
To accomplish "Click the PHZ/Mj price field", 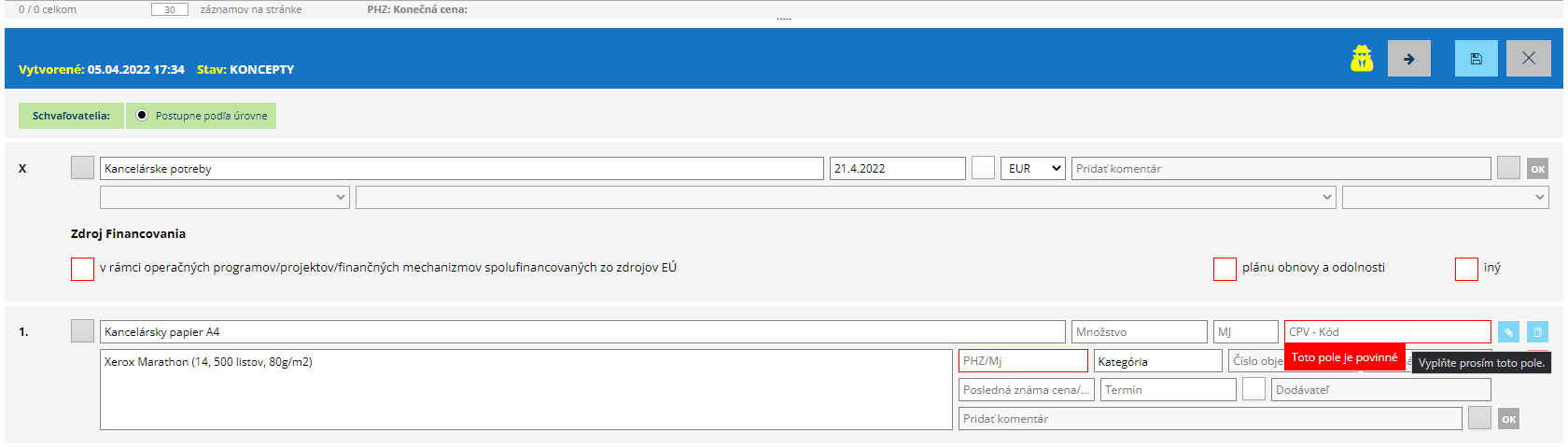I will (x=1022, y=361).
